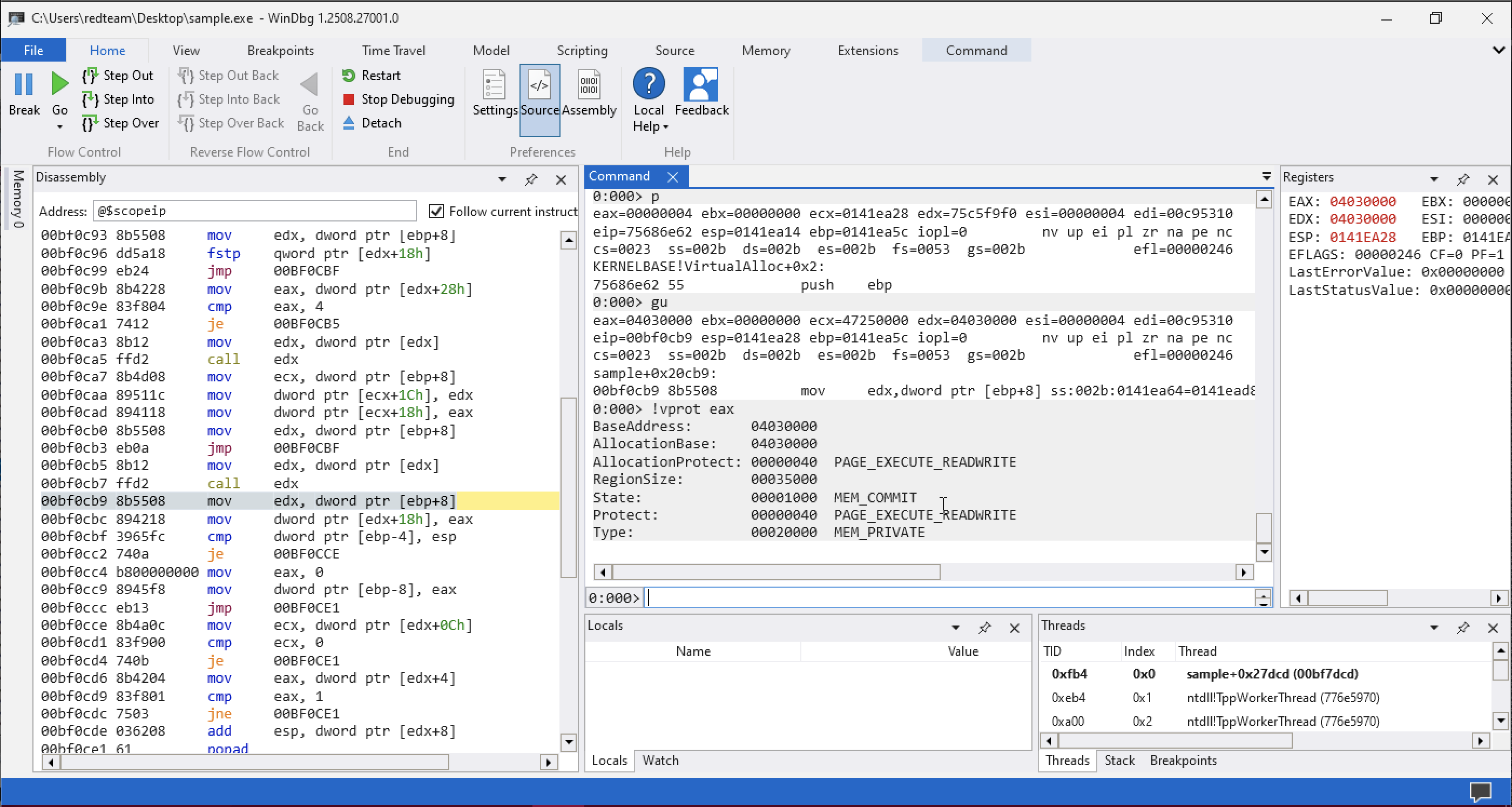Screen dimensions: 1512x807
Task: Close the Threads panel
Action: tap(1493, 628)
